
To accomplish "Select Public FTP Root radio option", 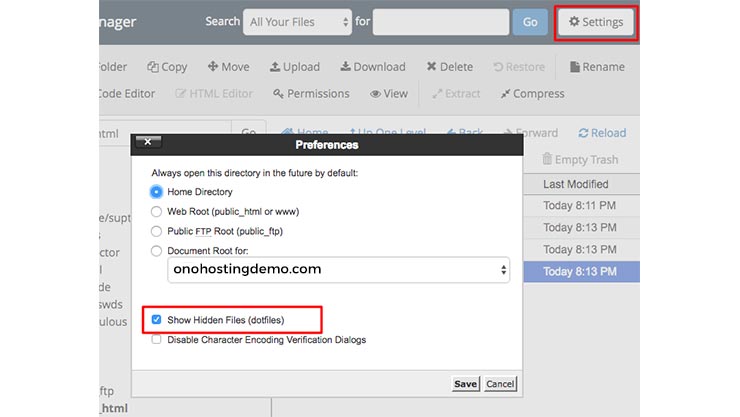I will click(x=156, y=231).
